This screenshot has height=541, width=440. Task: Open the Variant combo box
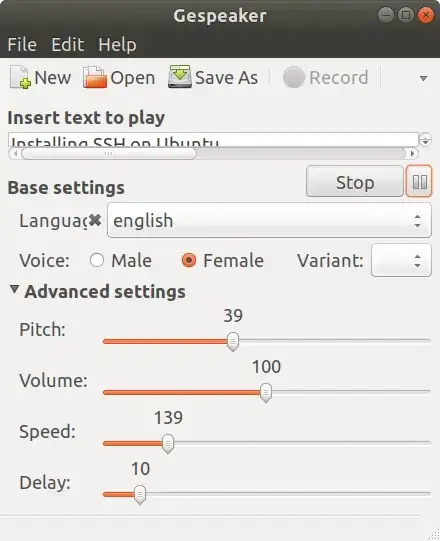401,260
